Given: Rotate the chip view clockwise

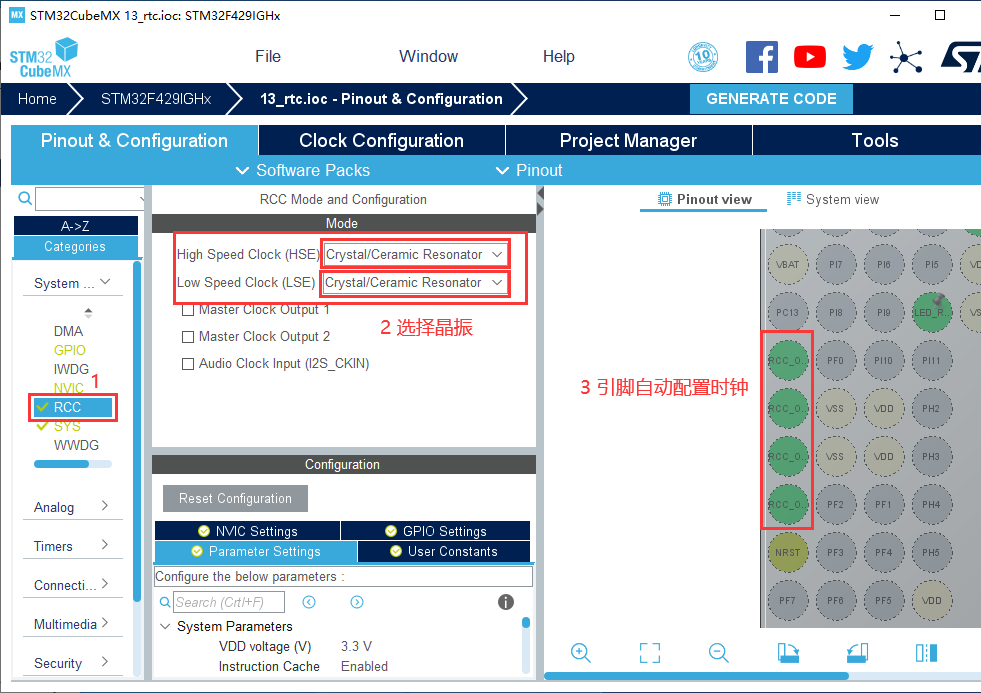Looking at the screenshot, I should 788,653.
